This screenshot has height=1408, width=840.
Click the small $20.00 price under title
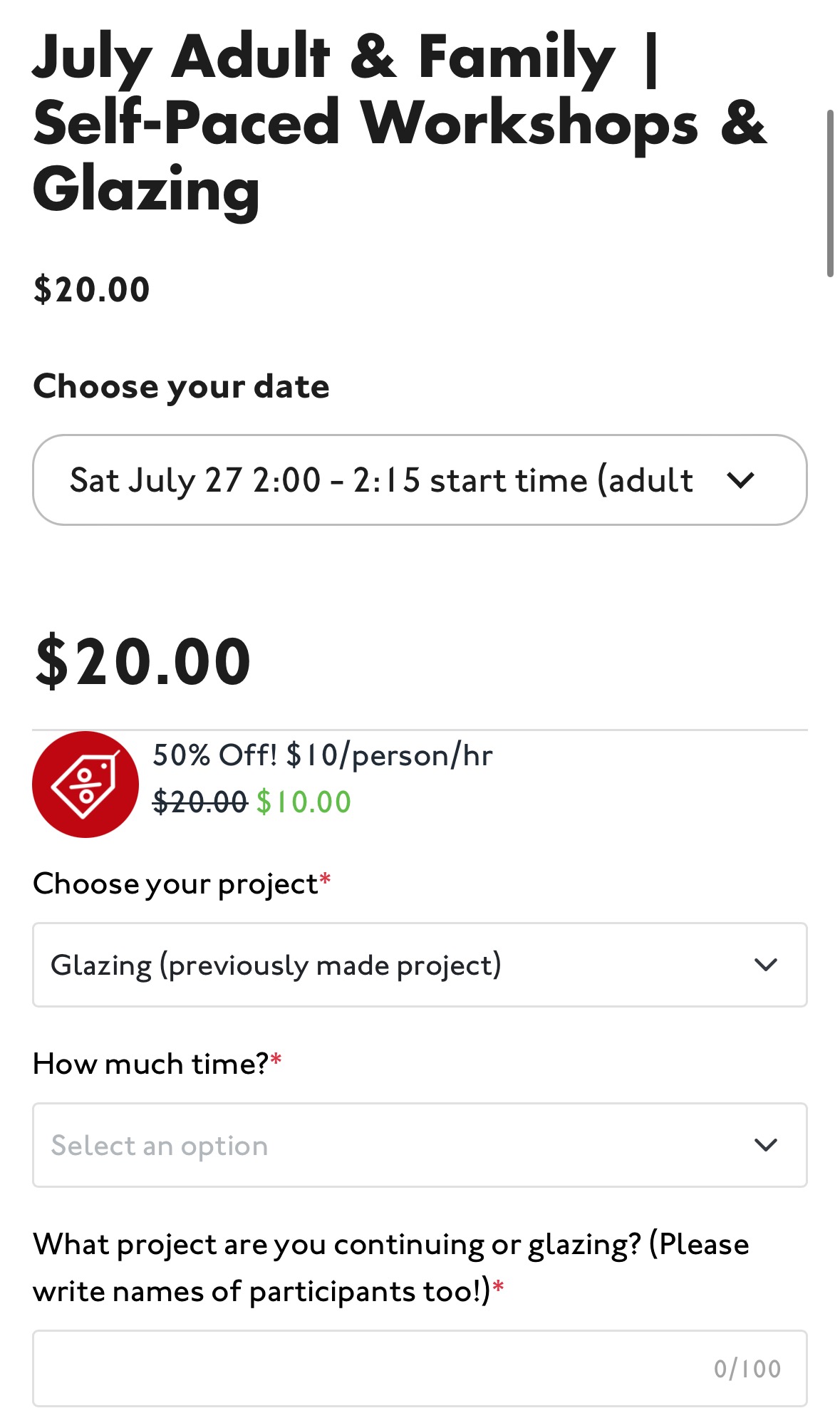[92, 290]
